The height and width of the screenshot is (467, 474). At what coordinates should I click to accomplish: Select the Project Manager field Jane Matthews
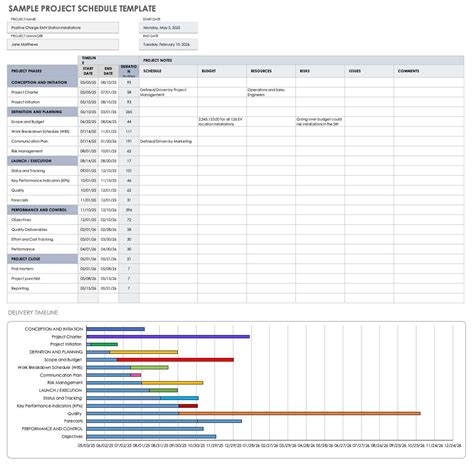63,44
